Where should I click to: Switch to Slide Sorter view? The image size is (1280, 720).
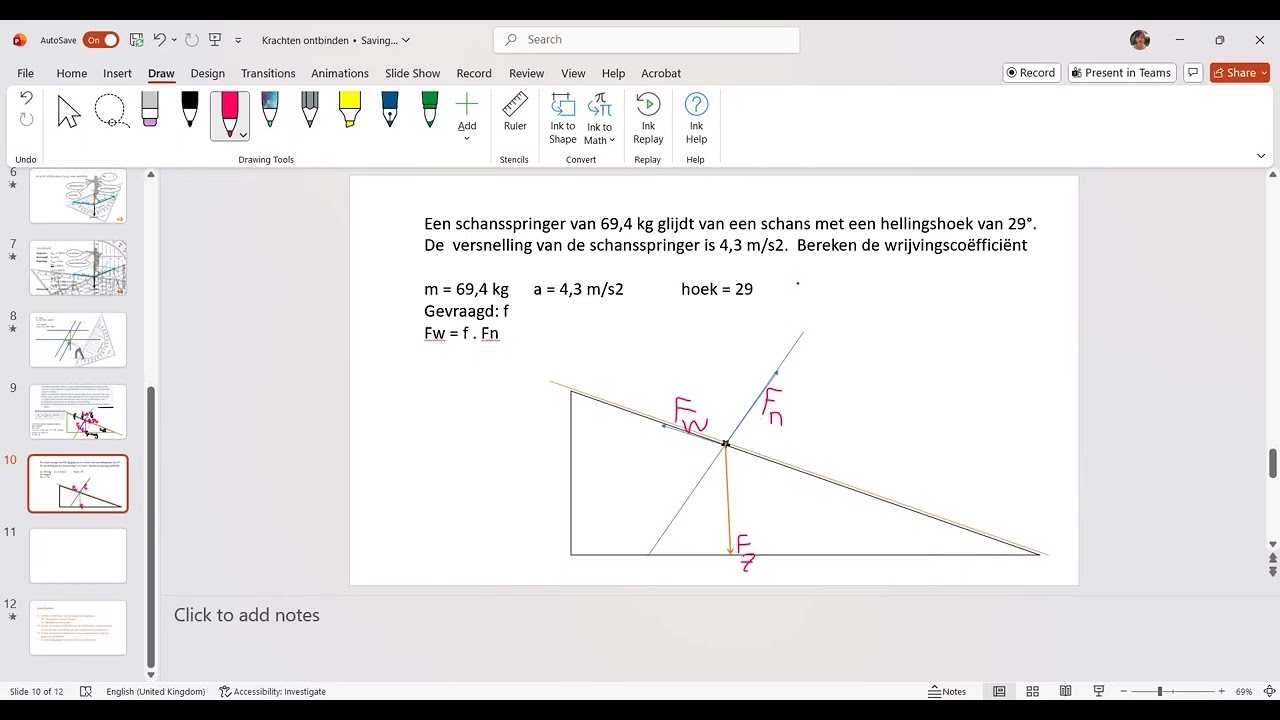pos(1032,691)
